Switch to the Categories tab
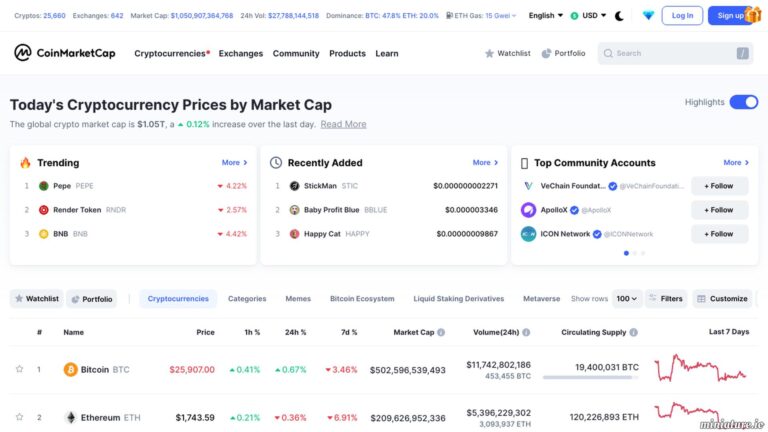 coord(247,298)
